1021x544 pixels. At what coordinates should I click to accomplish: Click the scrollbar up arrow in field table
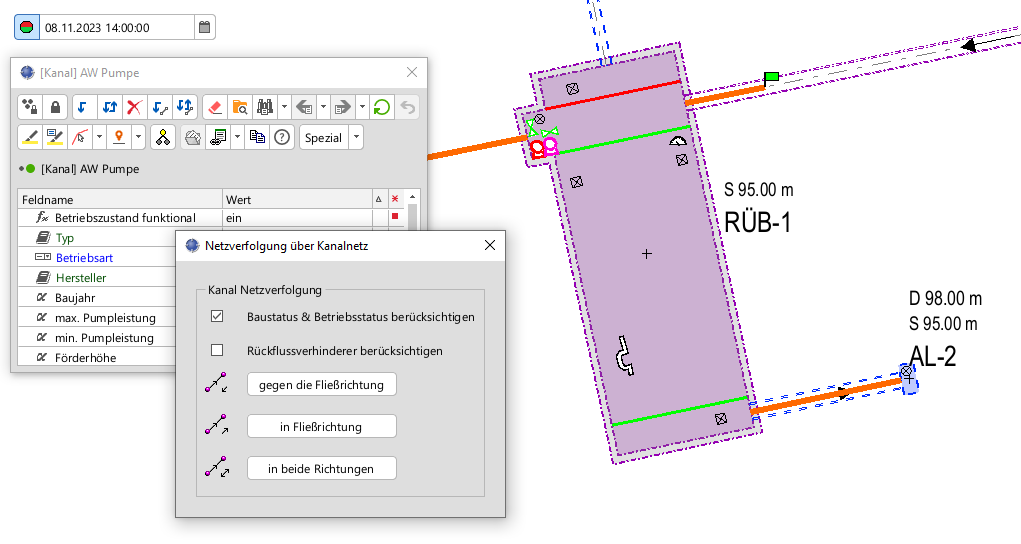pos(412,197)
